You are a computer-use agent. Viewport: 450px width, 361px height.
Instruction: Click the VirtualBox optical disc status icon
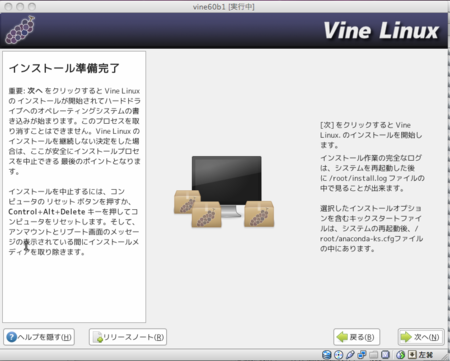pos(338,355)
